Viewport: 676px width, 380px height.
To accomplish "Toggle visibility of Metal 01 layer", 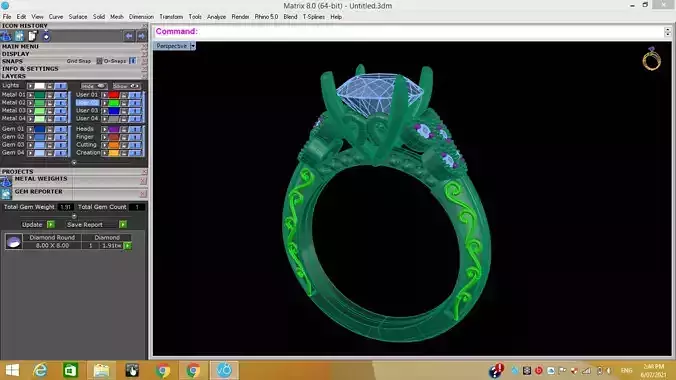I will [60, 95].
